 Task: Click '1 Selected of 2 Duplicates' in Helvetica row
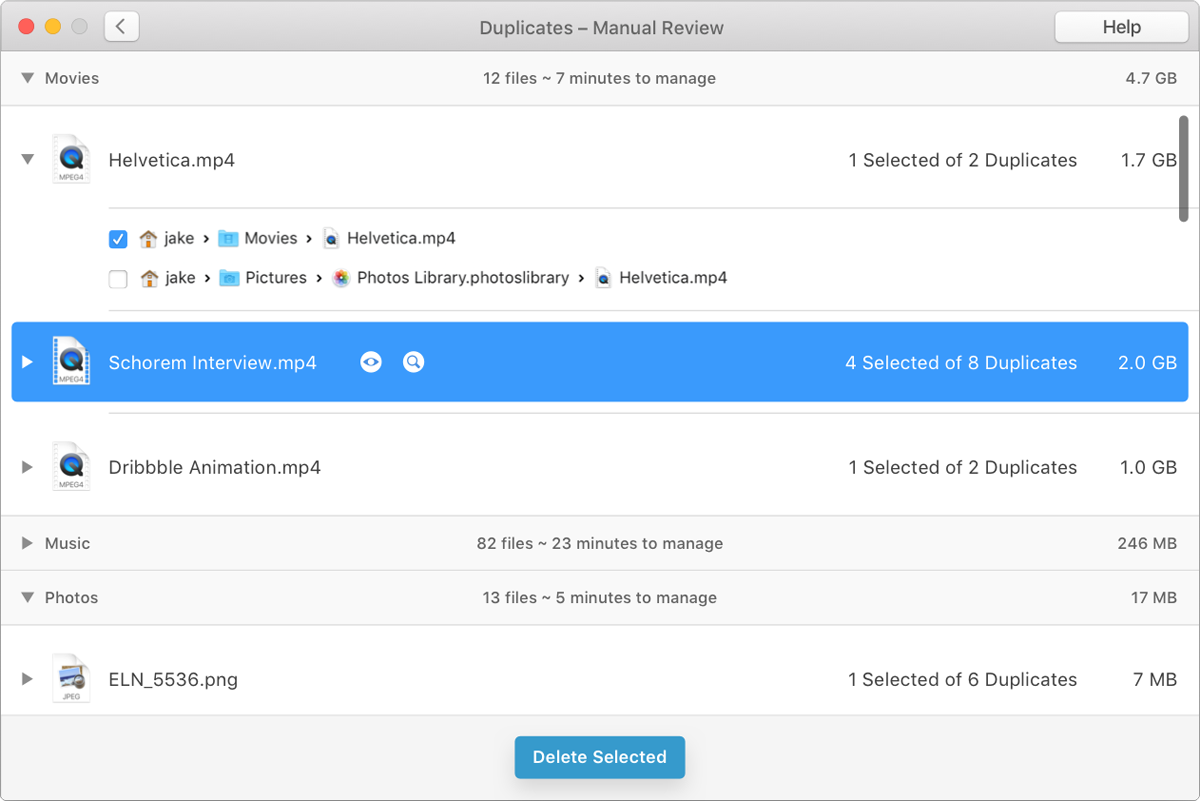point(963,160)
